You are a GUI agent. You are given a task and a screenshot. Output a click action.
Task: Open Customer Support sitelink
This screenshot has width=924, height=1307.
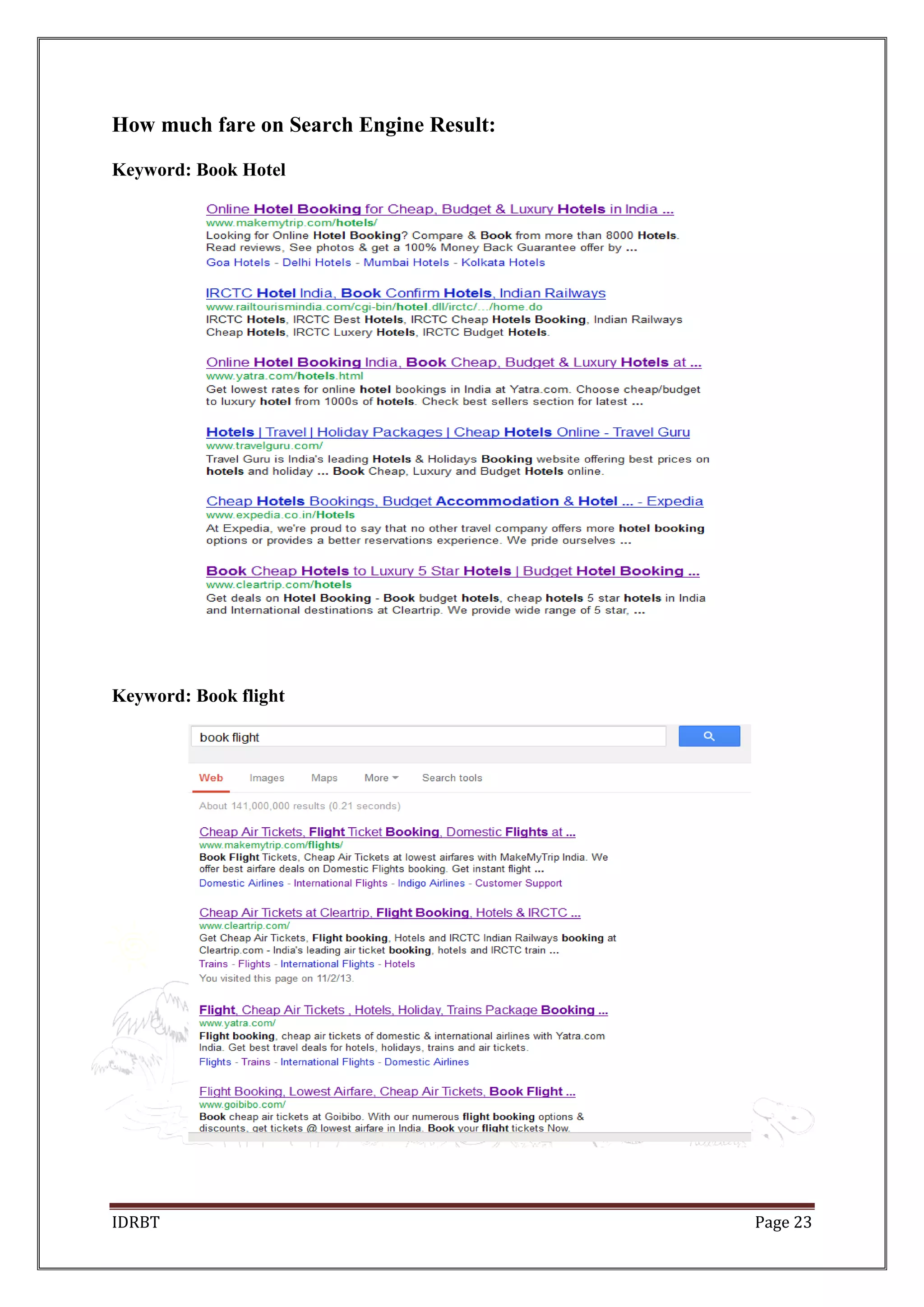tap(518, 884)
